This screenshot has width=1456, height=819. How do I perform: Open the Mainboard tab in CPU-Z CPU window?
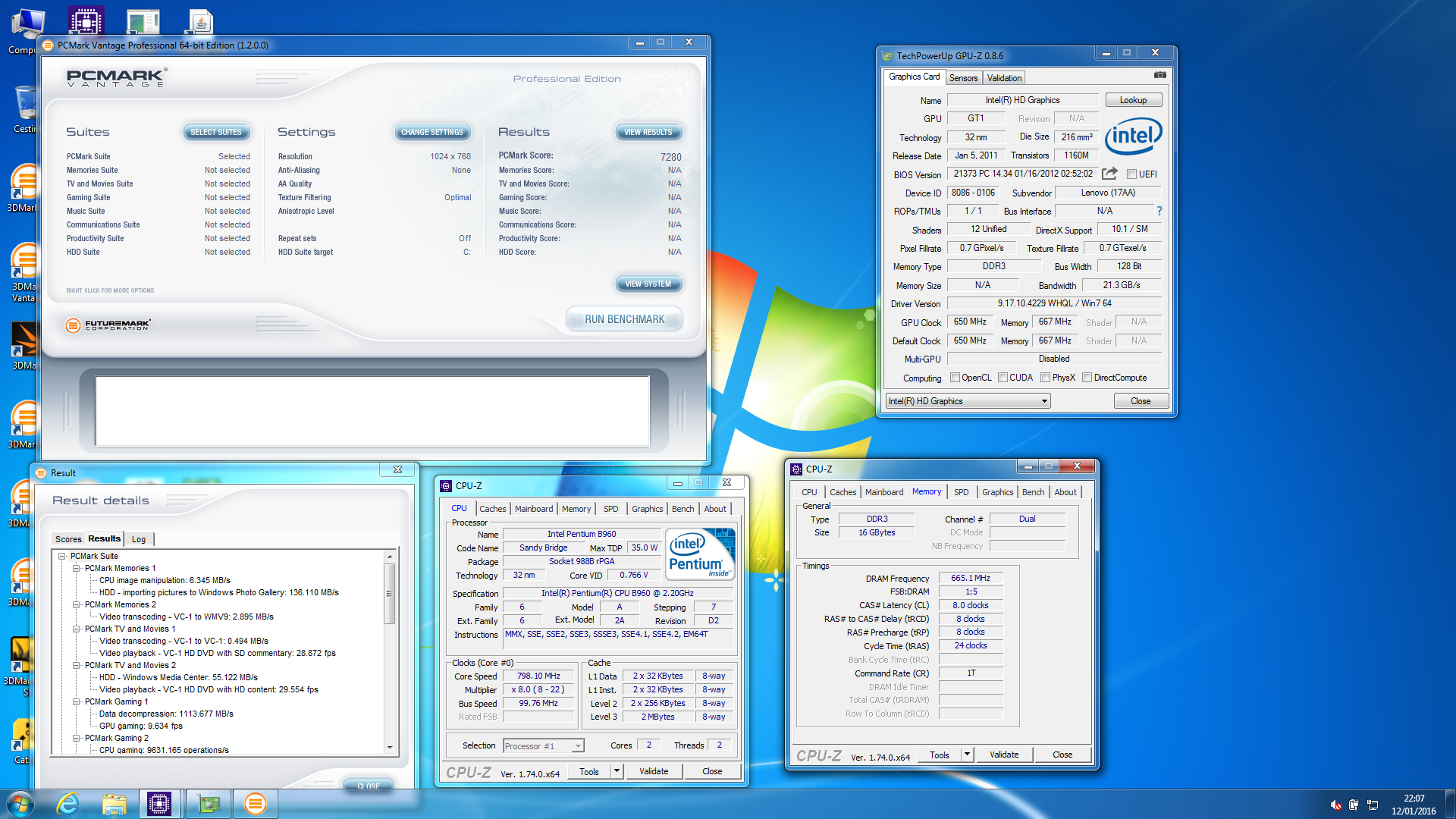(x=534, y=509)
